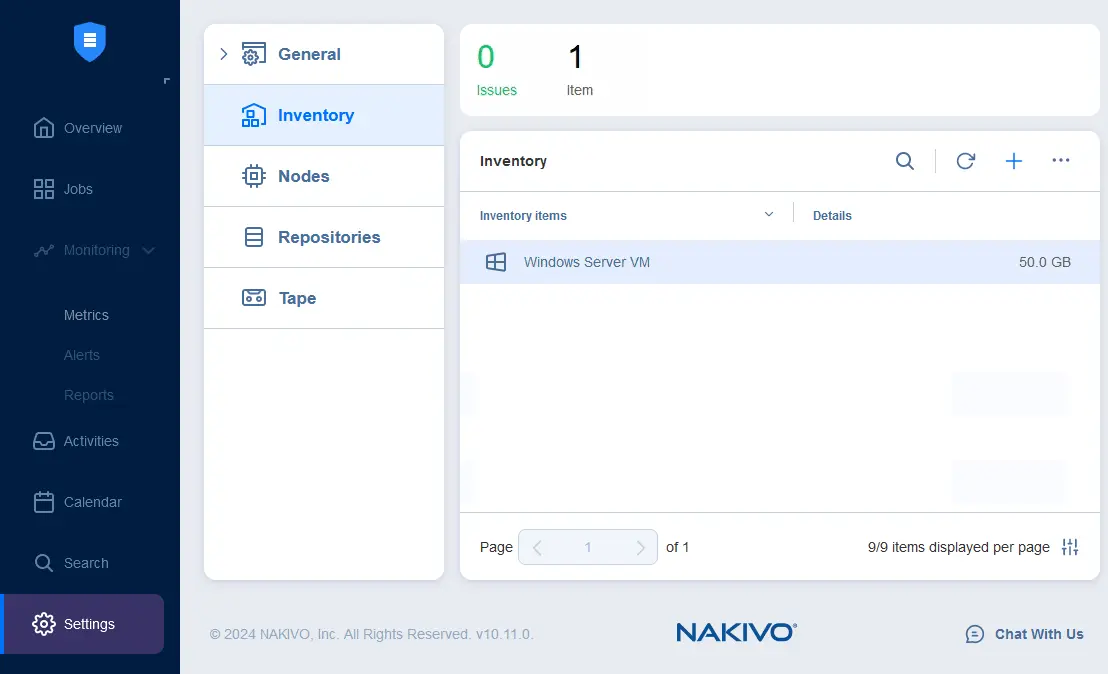The image size is (1108, 674).
Task: Expand the General settings section
Action: (x=224, y=54)
